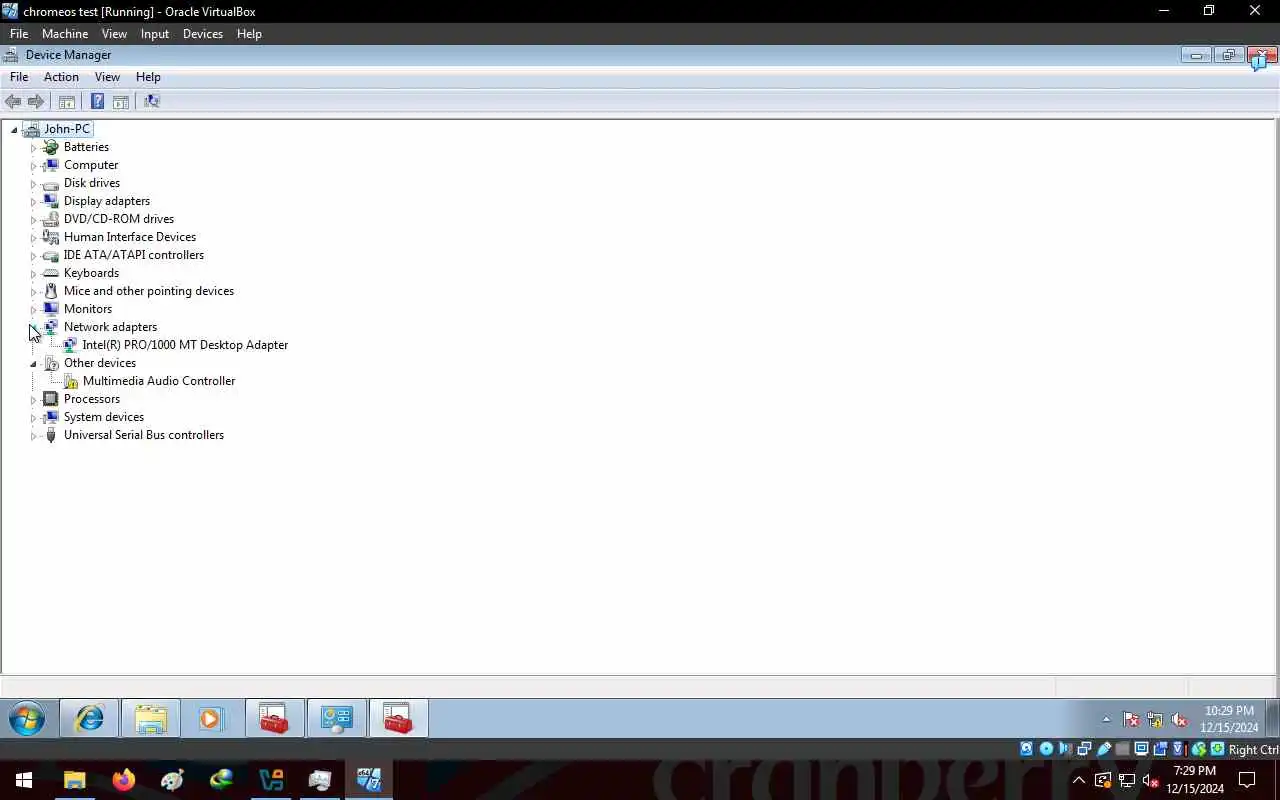The height and width of the screenshot is (800, 1280).
Task: Expand the Batteries node arrow
Action: [33, 148]
